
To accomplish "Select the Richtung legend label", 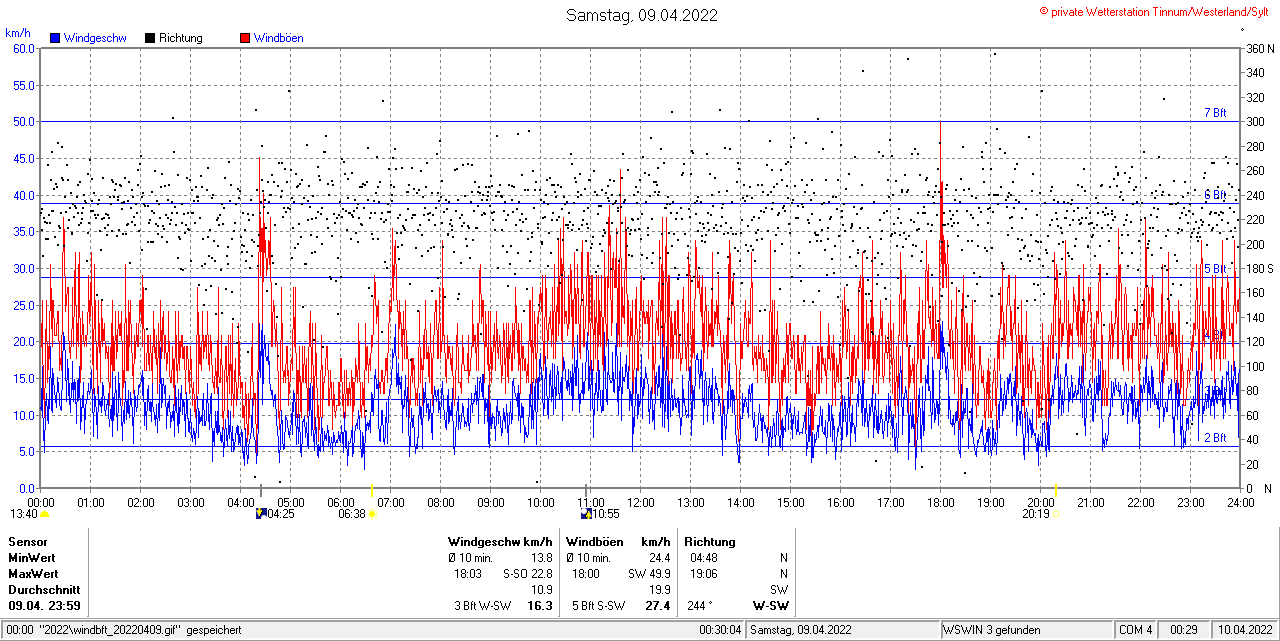I will tap(181, 38).
